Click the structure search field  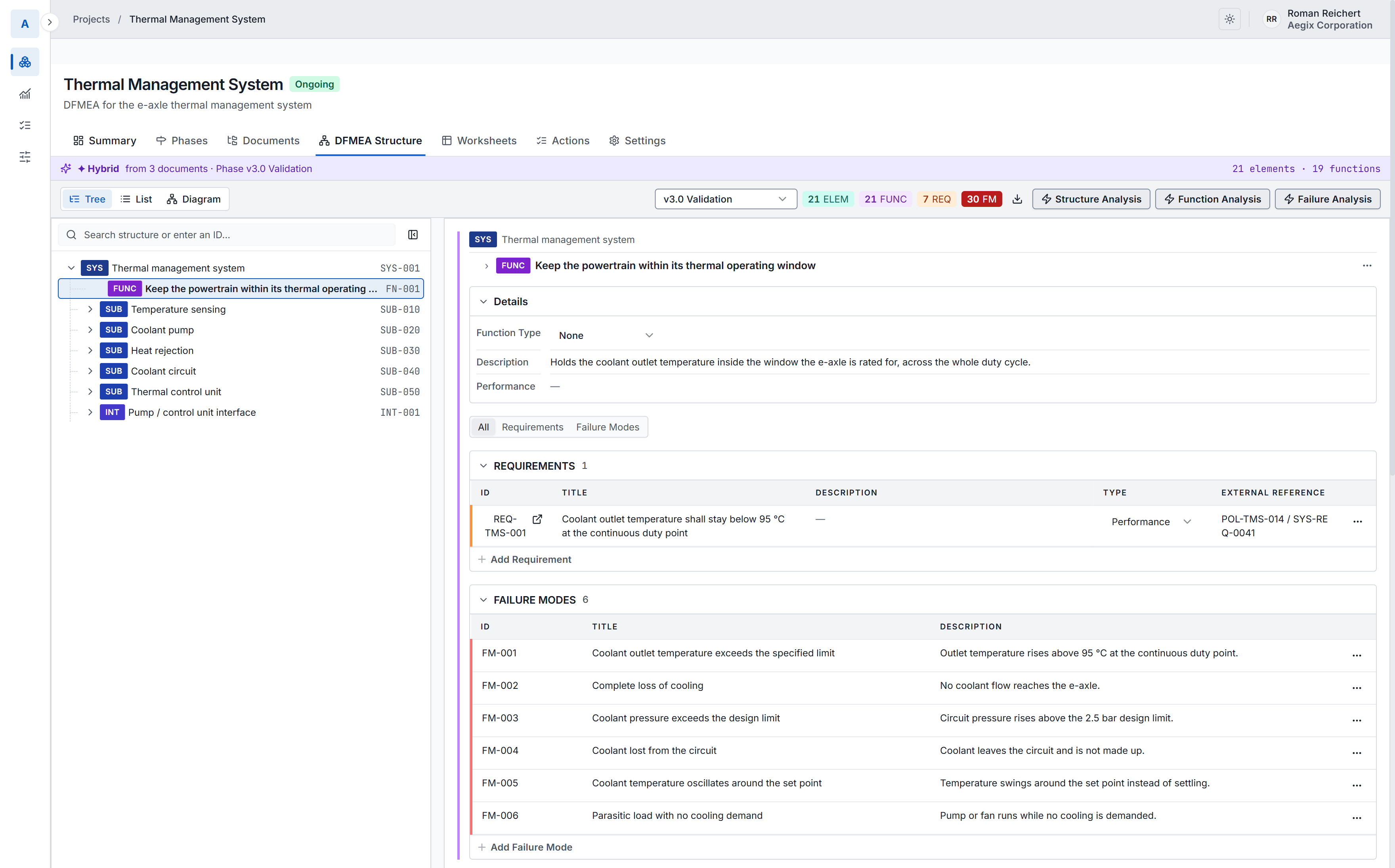point(227,235)
